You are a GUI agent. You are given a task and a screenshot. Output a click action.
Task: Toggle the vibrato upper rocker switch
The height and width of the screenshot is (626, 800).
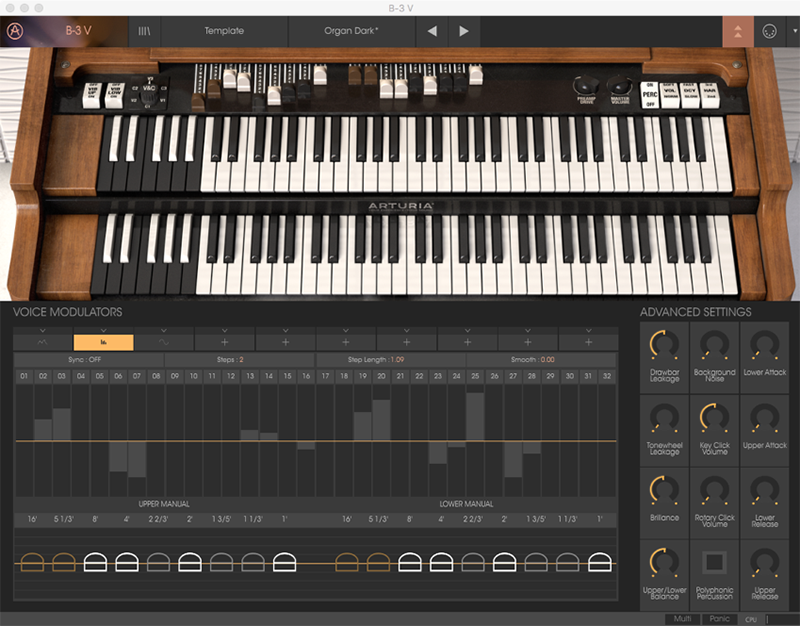[92, 94]
